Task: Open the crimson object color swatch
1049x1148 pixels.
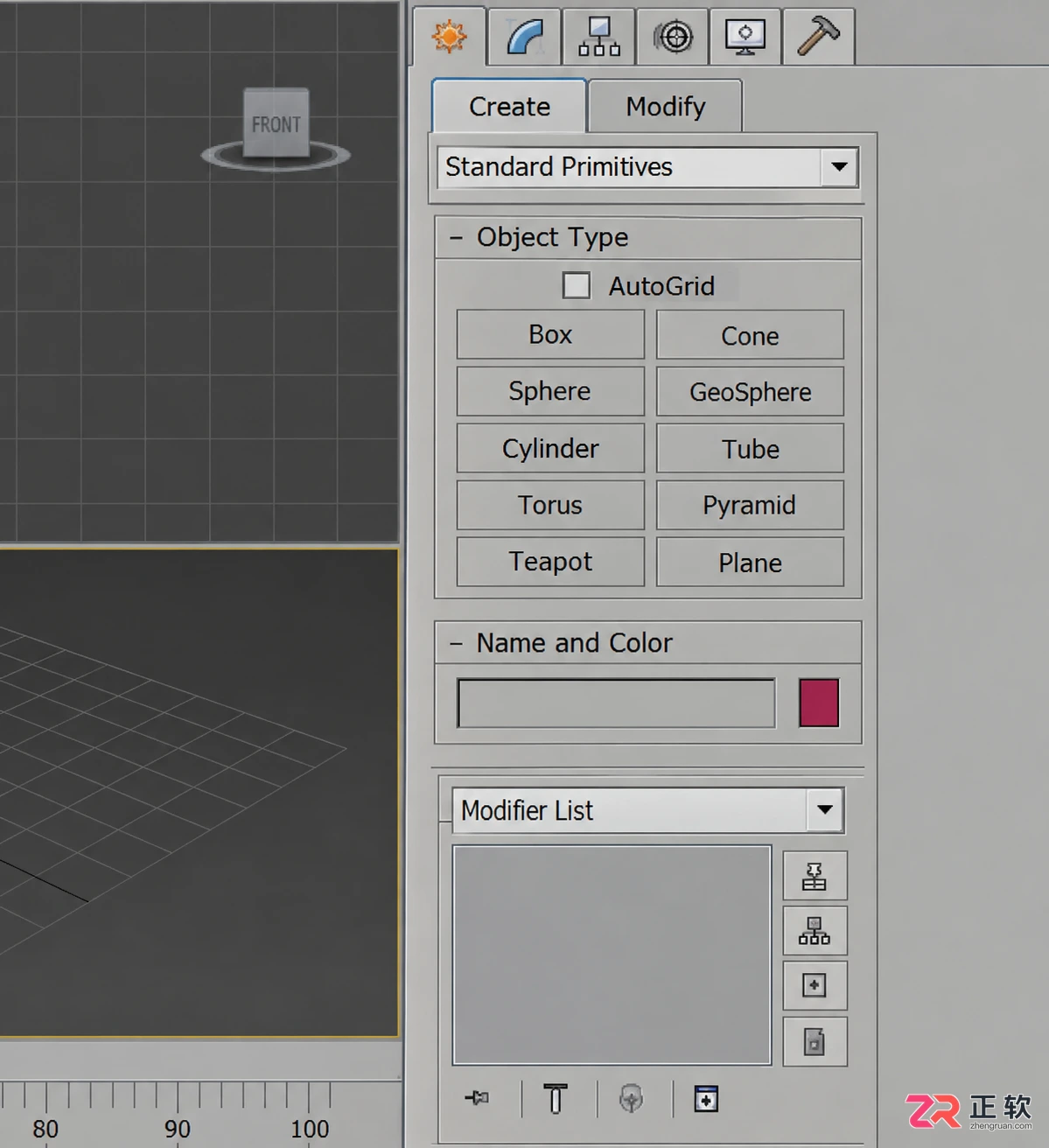Action: pyautogui.click(x=819, y=703)
